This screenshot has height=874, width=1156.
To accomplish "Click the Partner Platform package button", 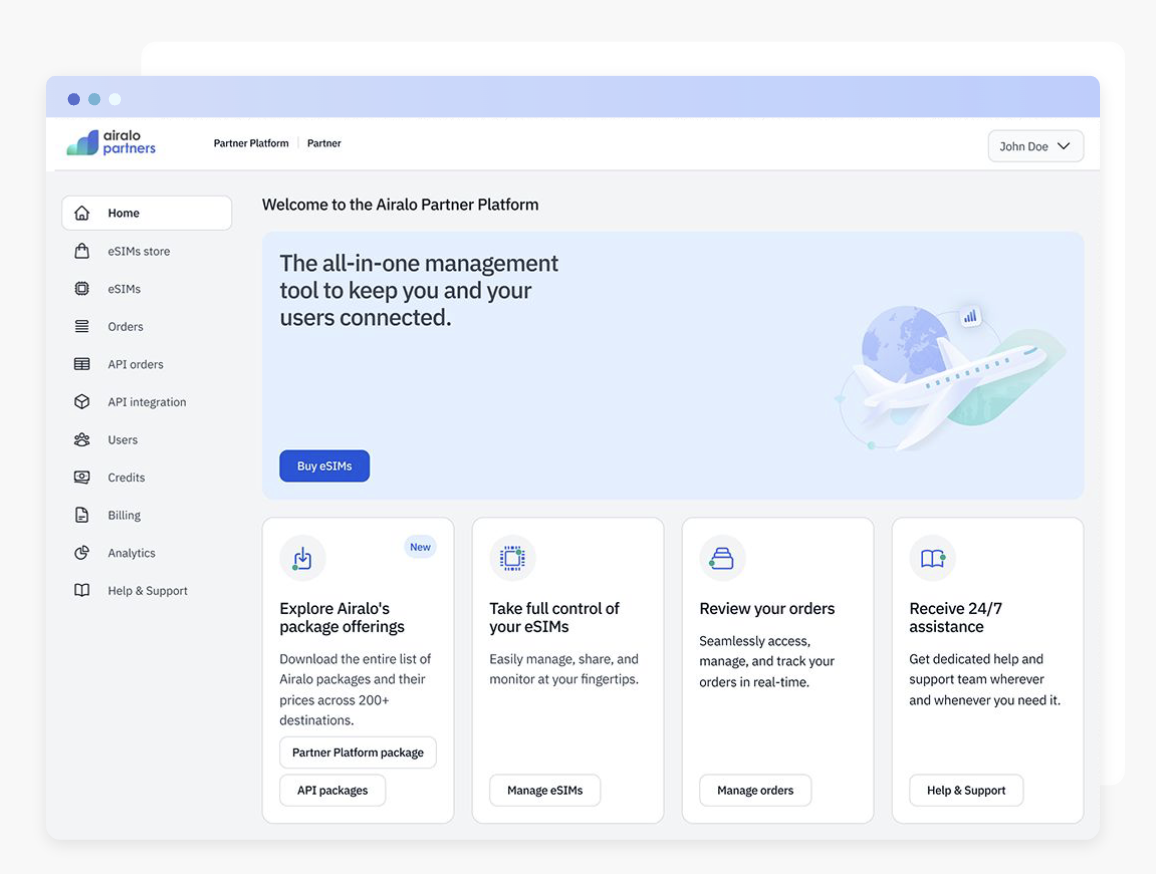I will [358, 752].
